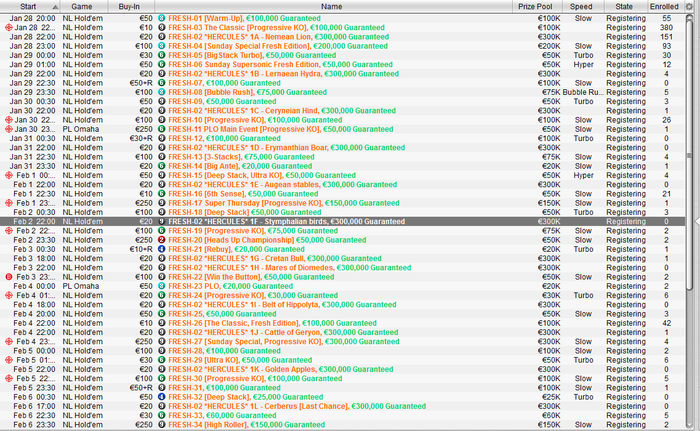This screenshot has width=700, height=431.
Task: Click the knockout icon on FRESH-10 row
Action: (x=8, y=120)
